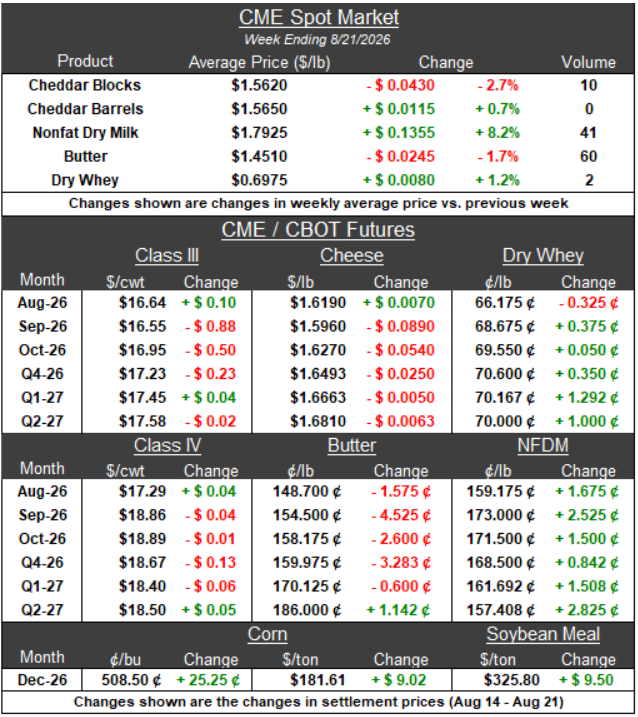638x717 pixels.
Task: Select the Butter spot volume cell 60
Action: pyautogui.click(x=589, y=156)
